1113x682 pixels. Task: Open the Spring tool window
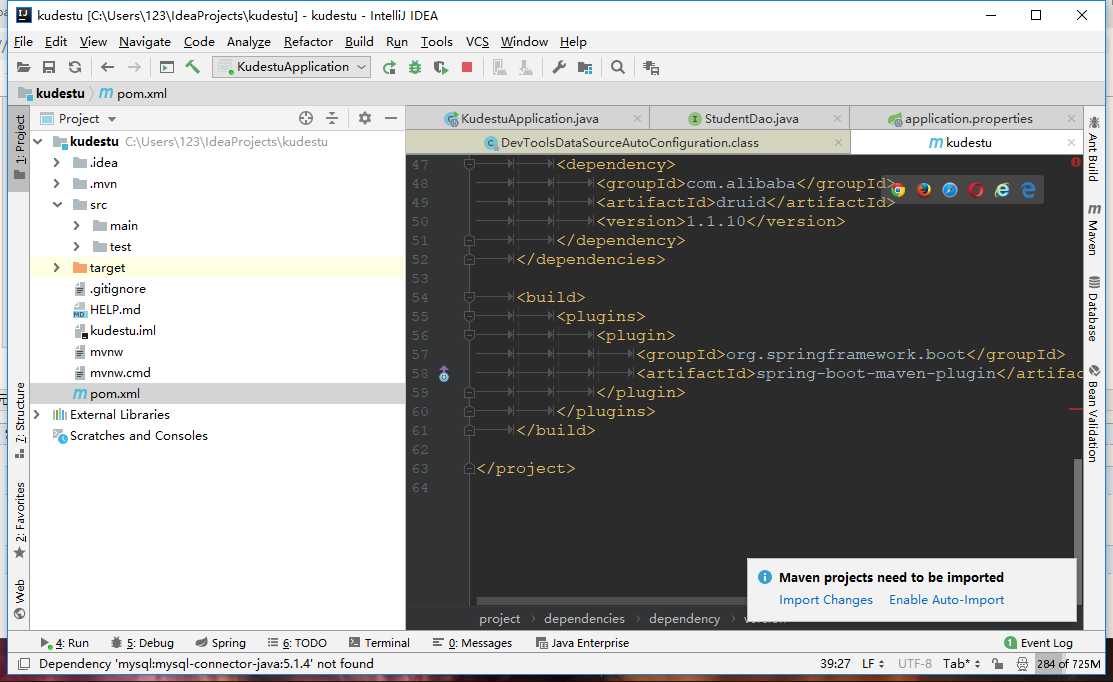tap(221, 643)
